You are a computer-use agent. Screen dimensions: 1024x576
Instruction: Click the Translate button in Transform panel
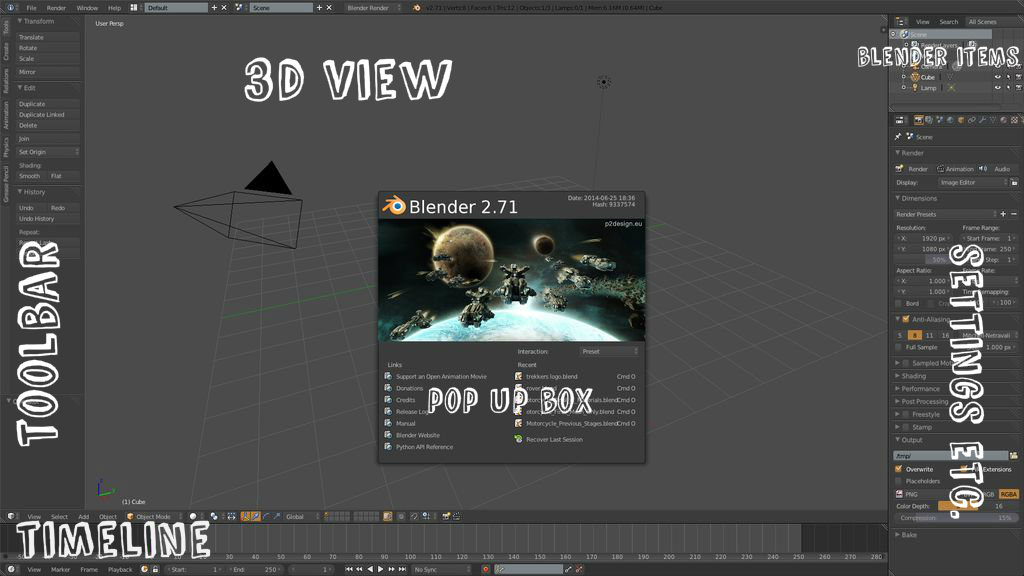click(x=48, y=37)
